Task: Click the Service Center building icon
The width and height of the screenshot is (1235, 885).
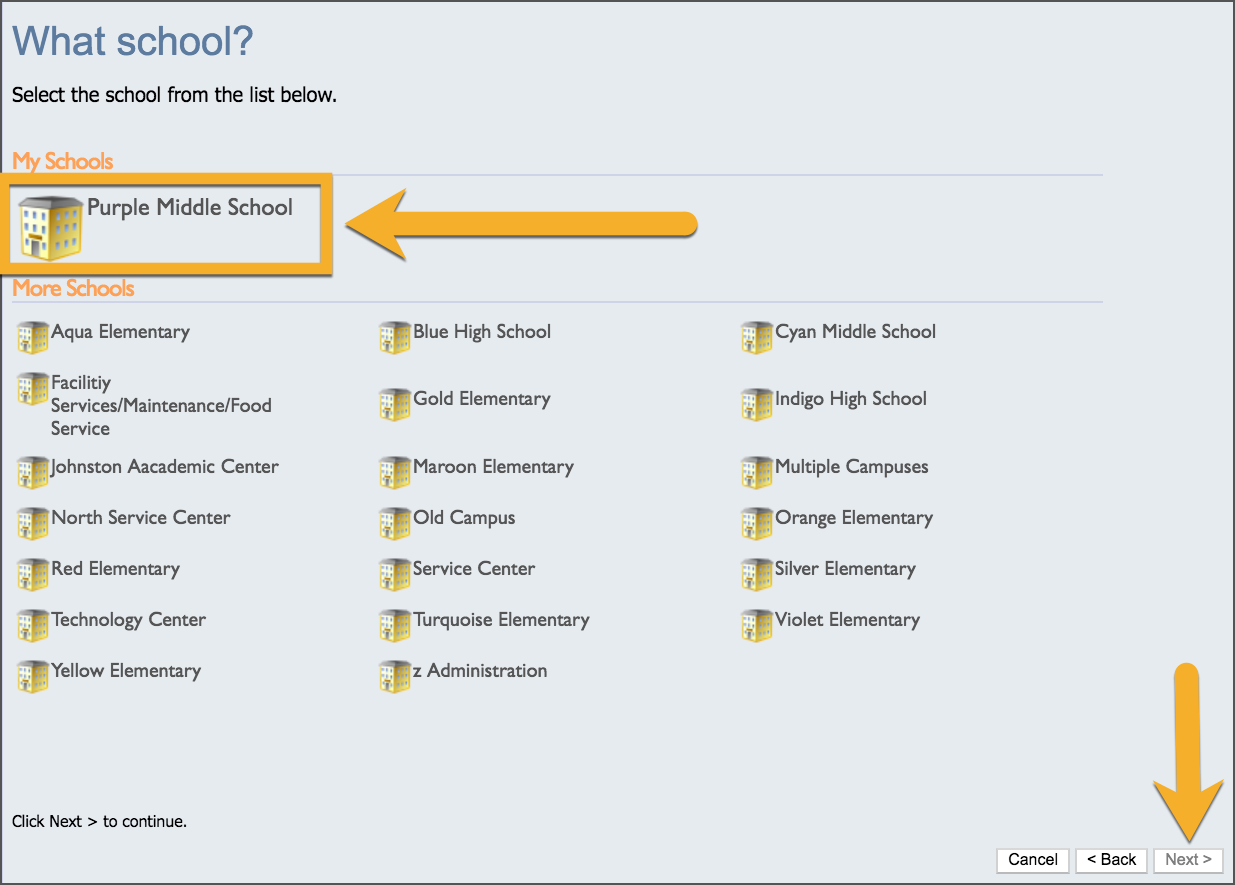Action: coord(395,574)
